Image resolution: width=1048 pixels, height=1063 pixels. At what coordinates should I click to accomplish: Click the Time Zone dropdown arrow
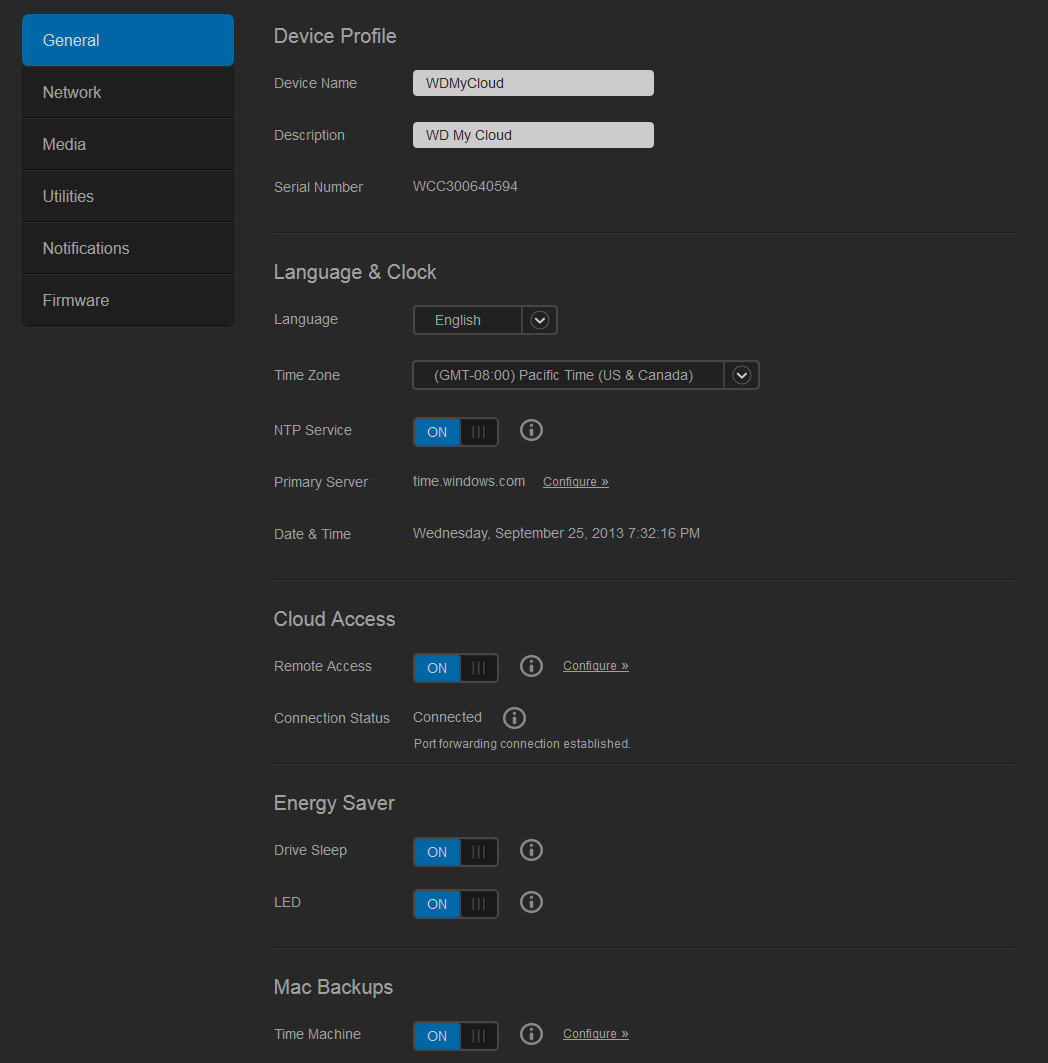(x=742, y=375)
